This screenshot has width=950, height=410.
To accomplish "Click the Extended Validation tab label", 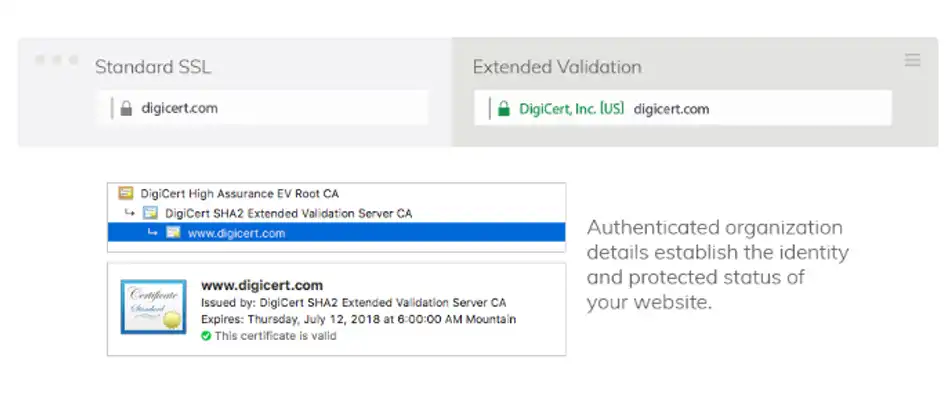I will tap(557, 68).
